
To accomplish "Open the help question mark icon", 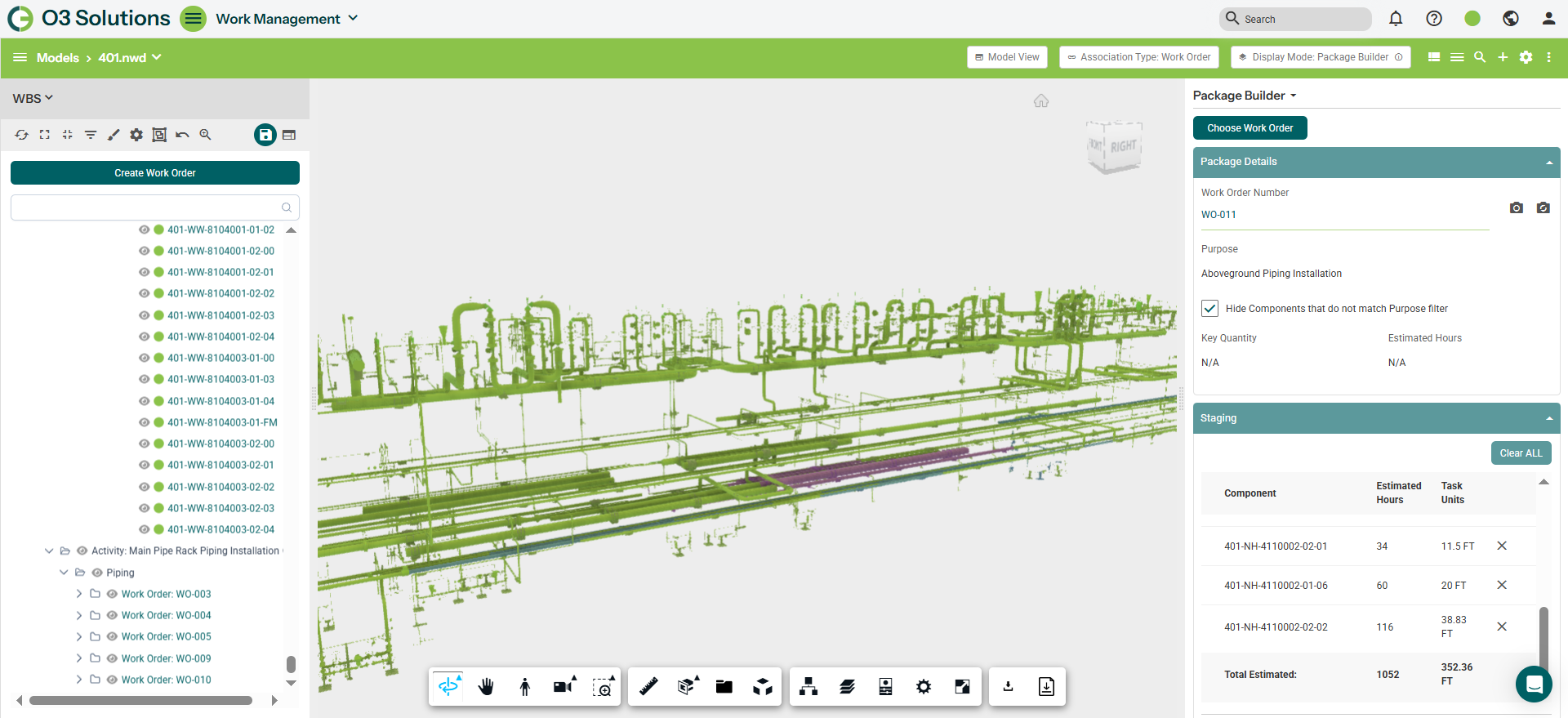I will click(1434, 19).
